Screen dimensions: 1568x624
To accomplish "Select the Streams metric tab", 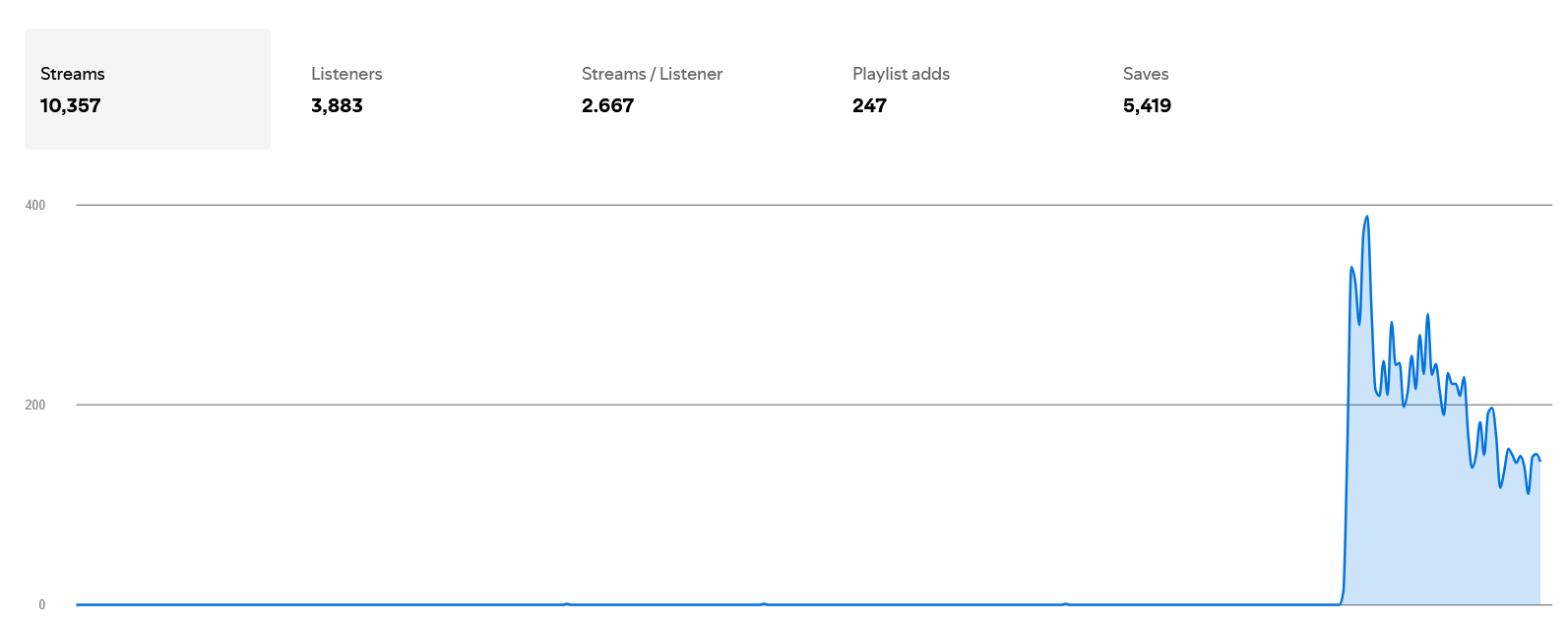I will pos(147,89).
